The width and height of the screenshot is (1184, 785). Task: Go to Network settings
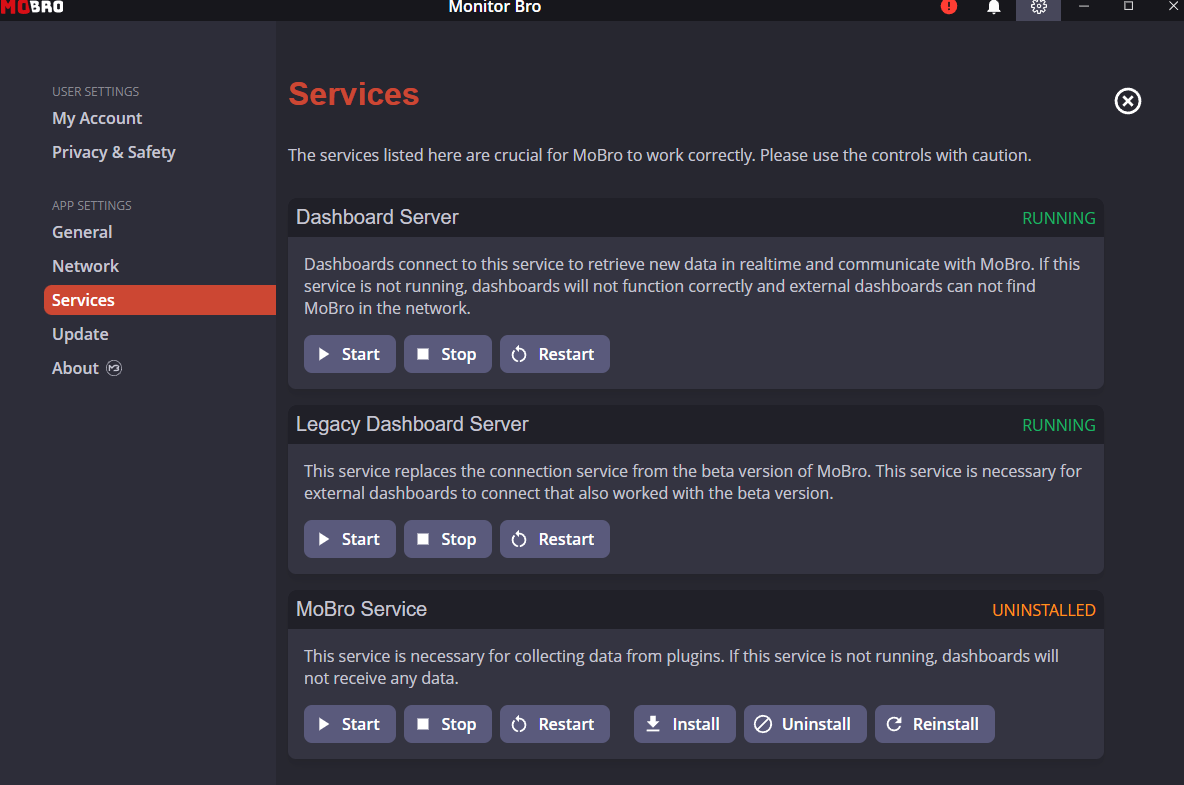(x=85, y=266)
